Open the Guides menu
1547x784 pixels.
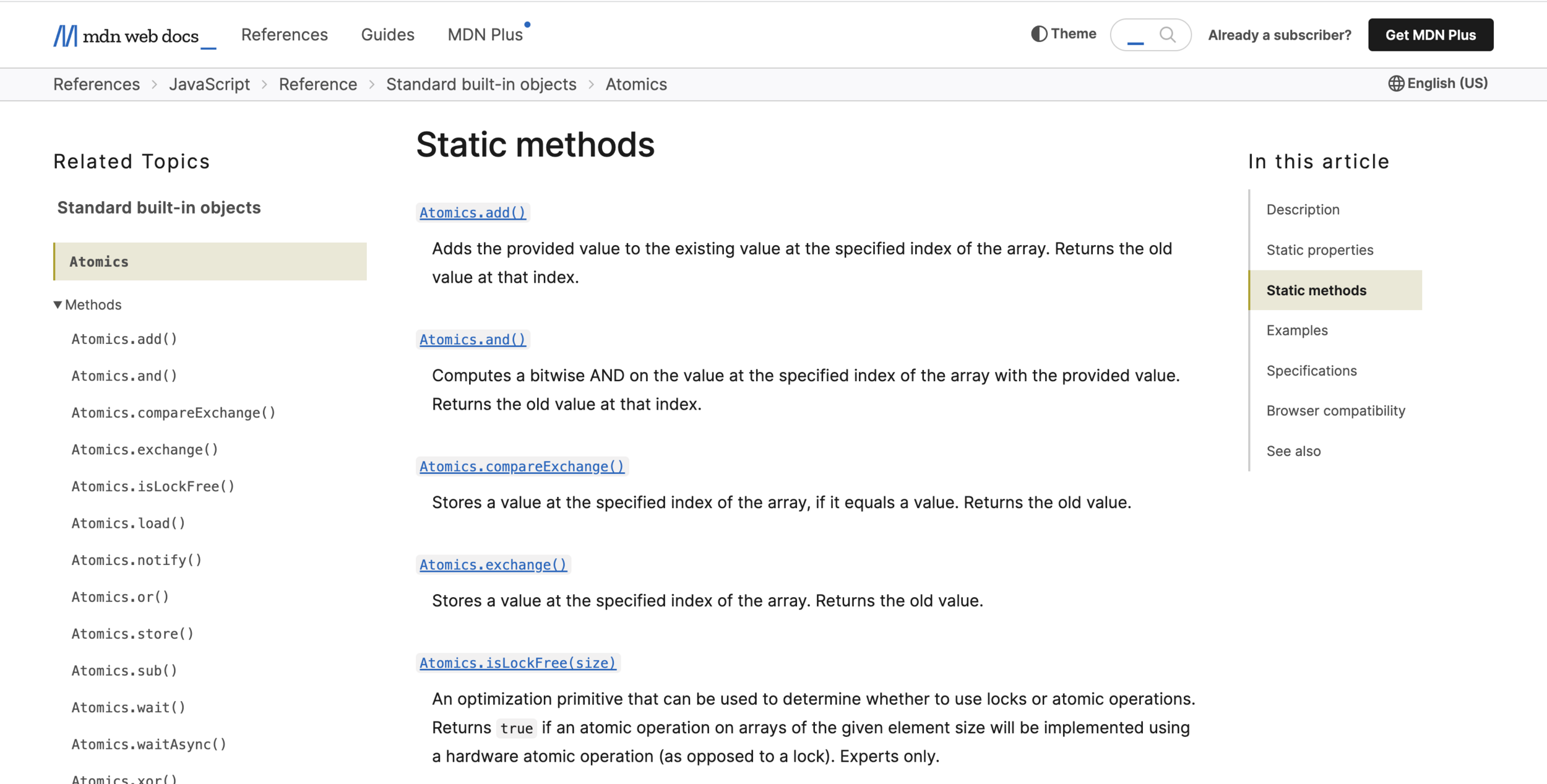click(387, 35)
